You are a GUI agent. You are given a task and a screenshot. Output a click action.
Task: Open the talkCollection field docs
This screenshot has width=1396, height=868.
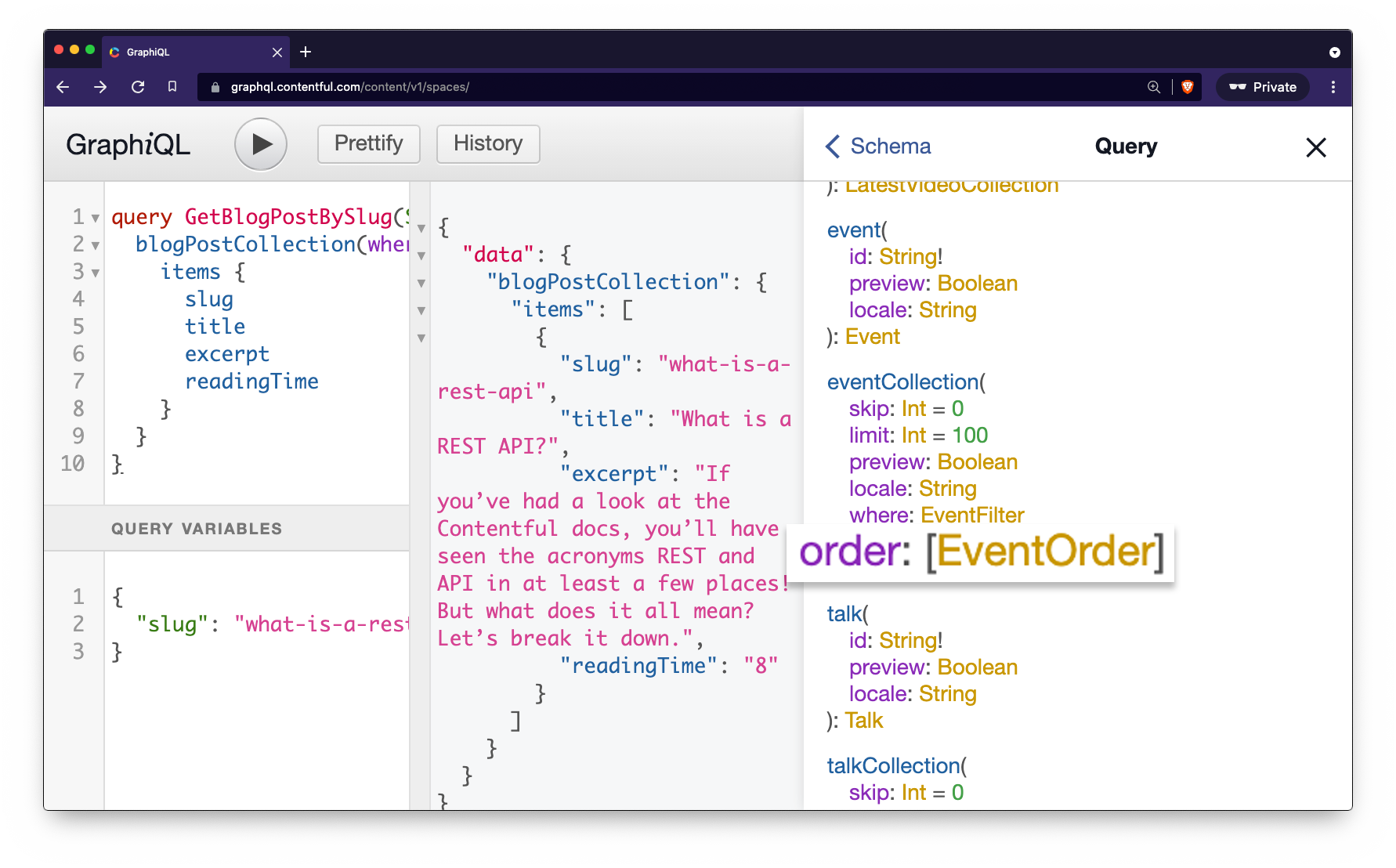pyautogui.click(x=894, y=766)
